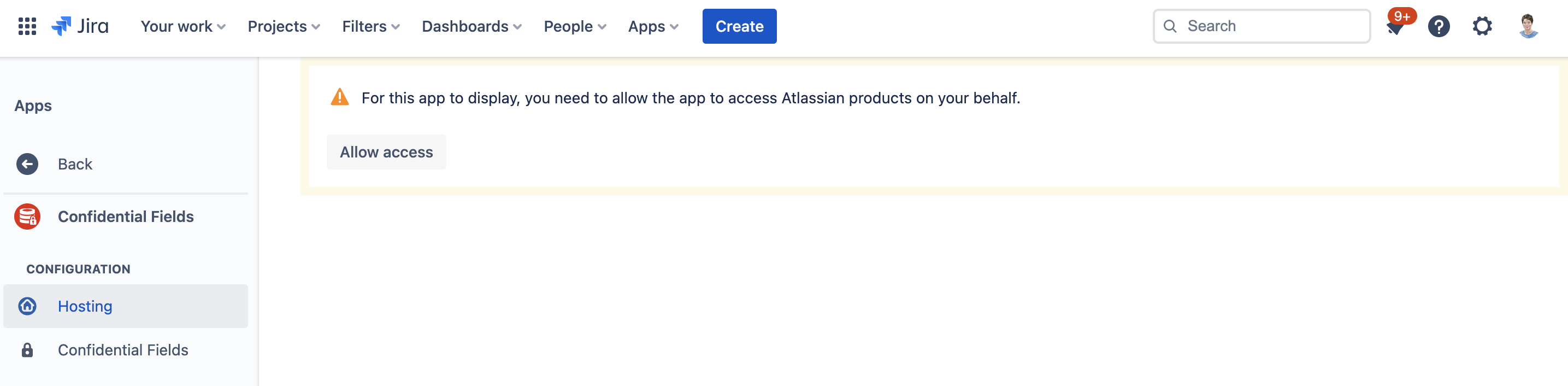Click the orange warning triangle icon
Image resolution: width=1568 pixels, height=386 pixels.
(340, 97)
